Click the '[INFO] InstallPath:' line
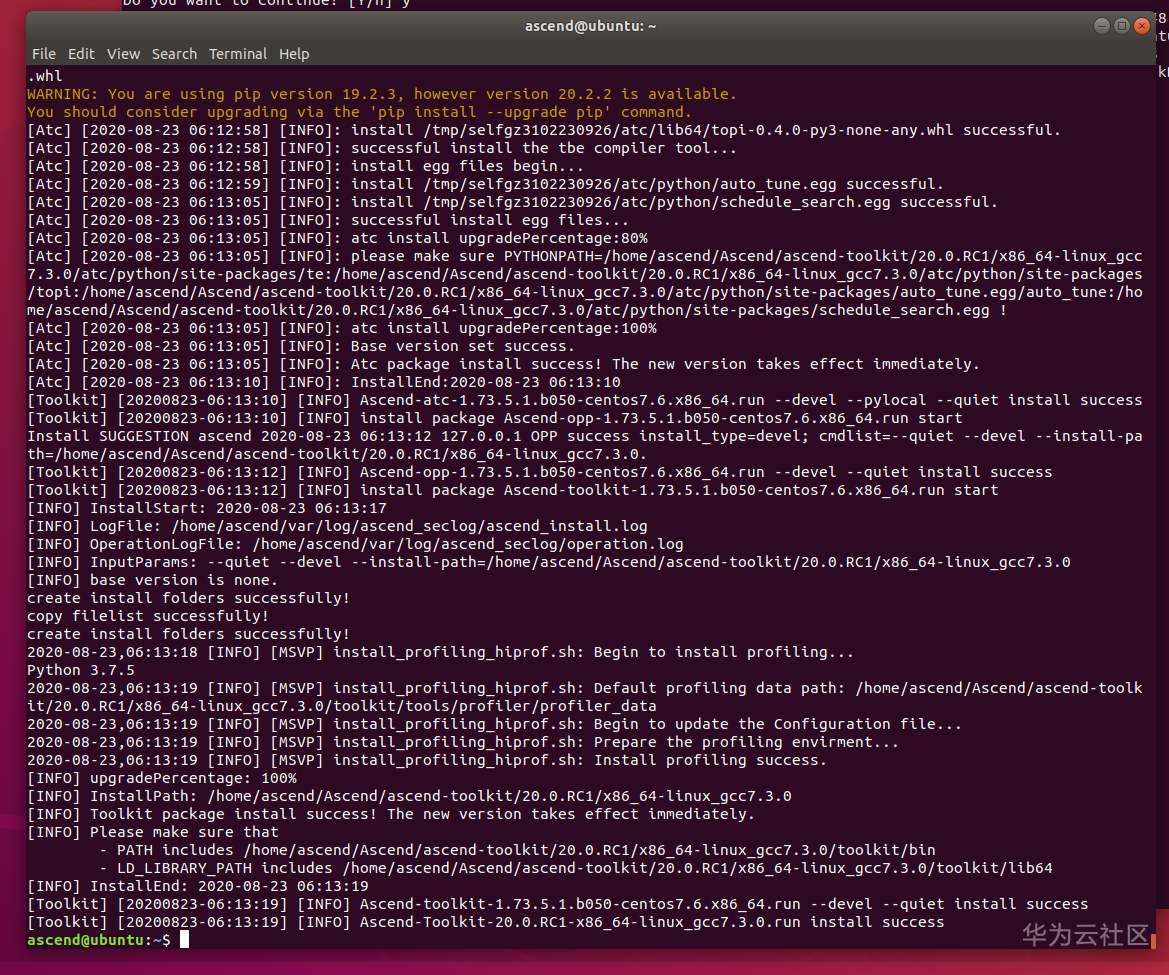Viewport: 1169px width, 975px height. (x=409, y=795)
